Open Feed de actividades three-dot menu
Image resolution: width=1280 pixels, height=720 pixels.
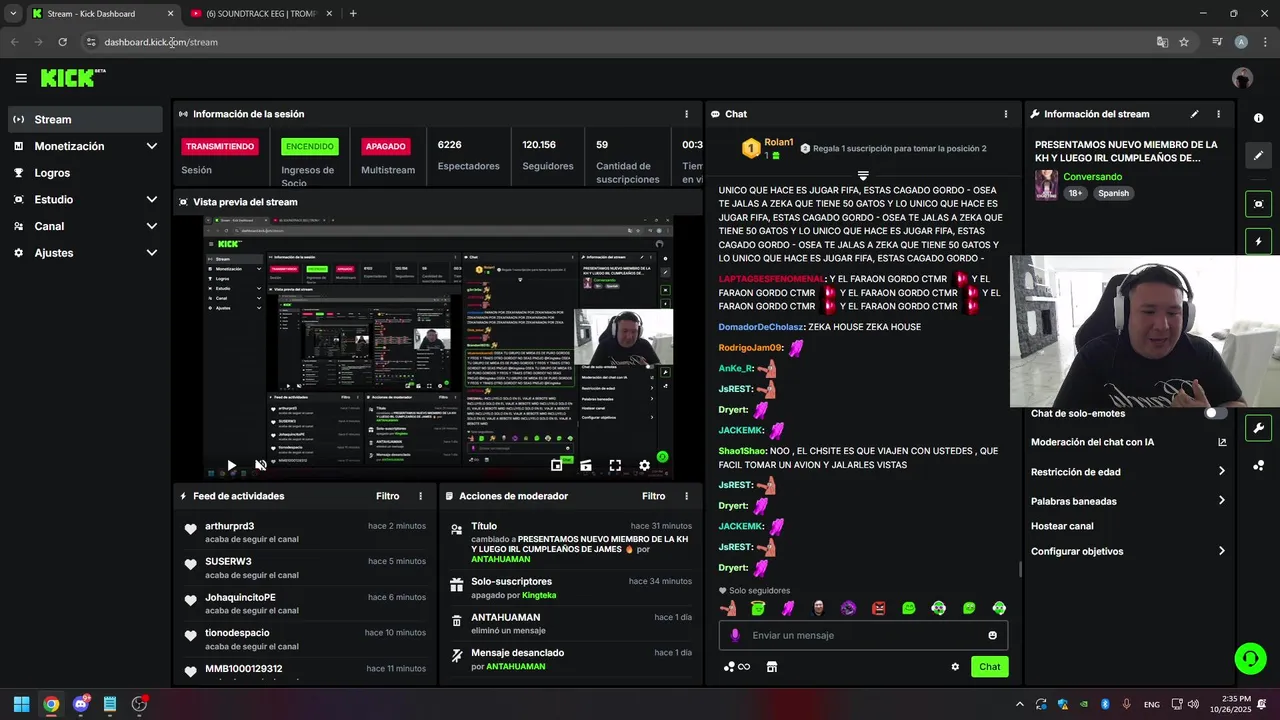tap(421, 496)
